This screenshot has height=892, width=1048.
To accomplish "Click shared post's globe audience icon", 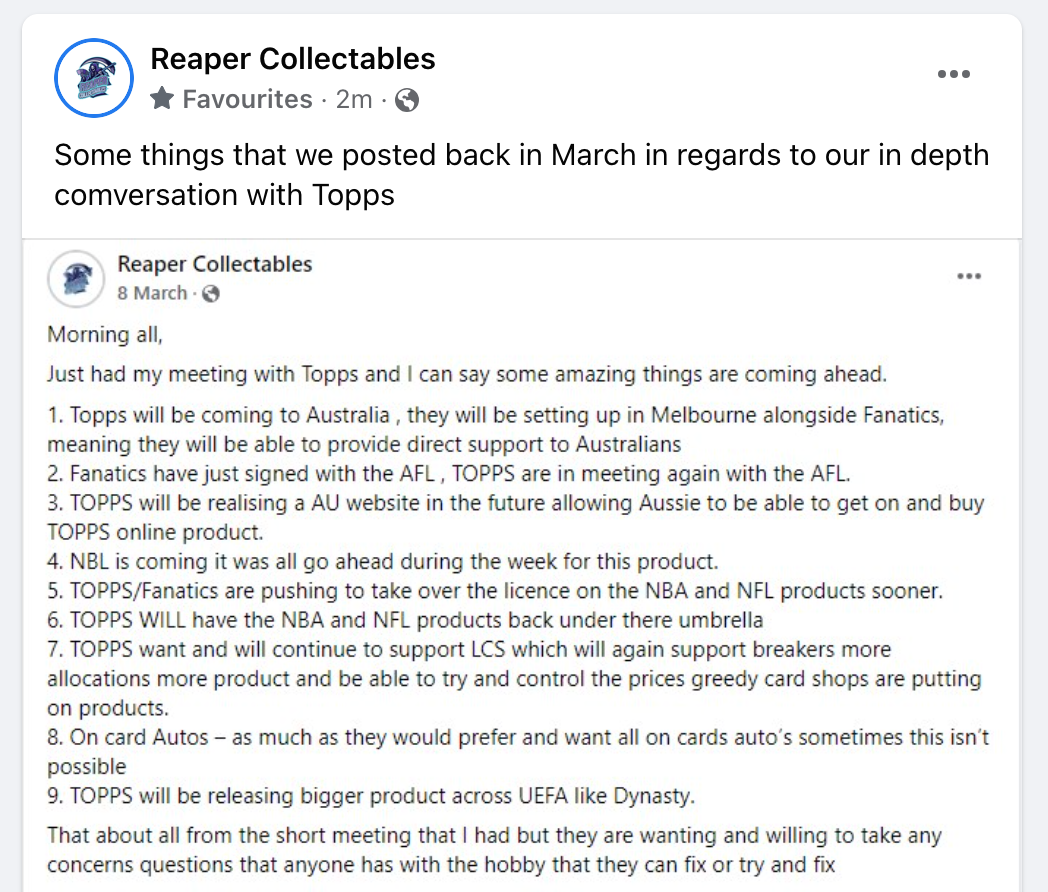I will click(x=211, y=294).
